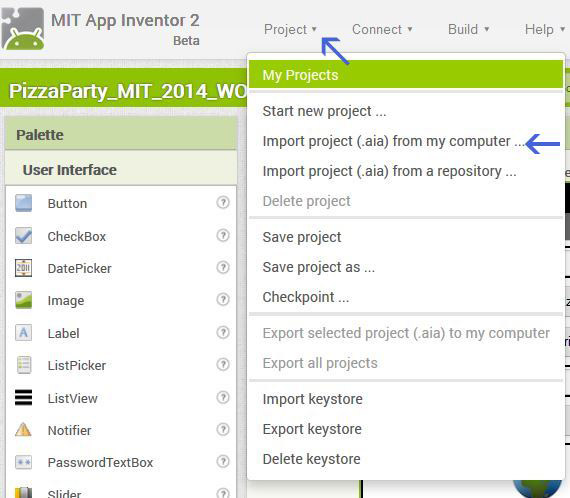Select the Label component icon
The height and width of the screenshot is (498, 570).
tap(23, 332)
